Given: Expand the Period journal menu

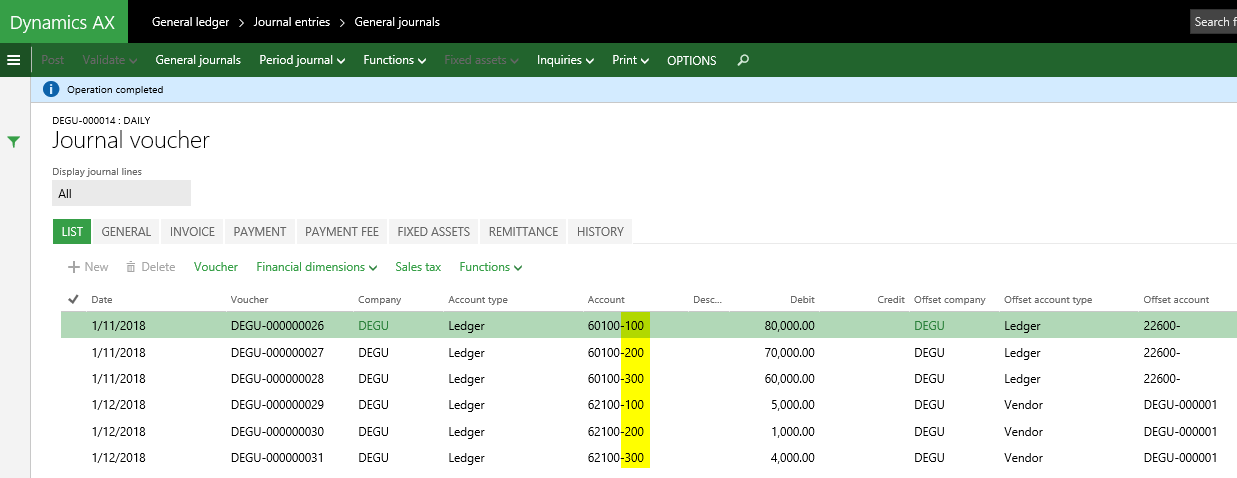Looking at the screenshot, I should tap(302, 60).
